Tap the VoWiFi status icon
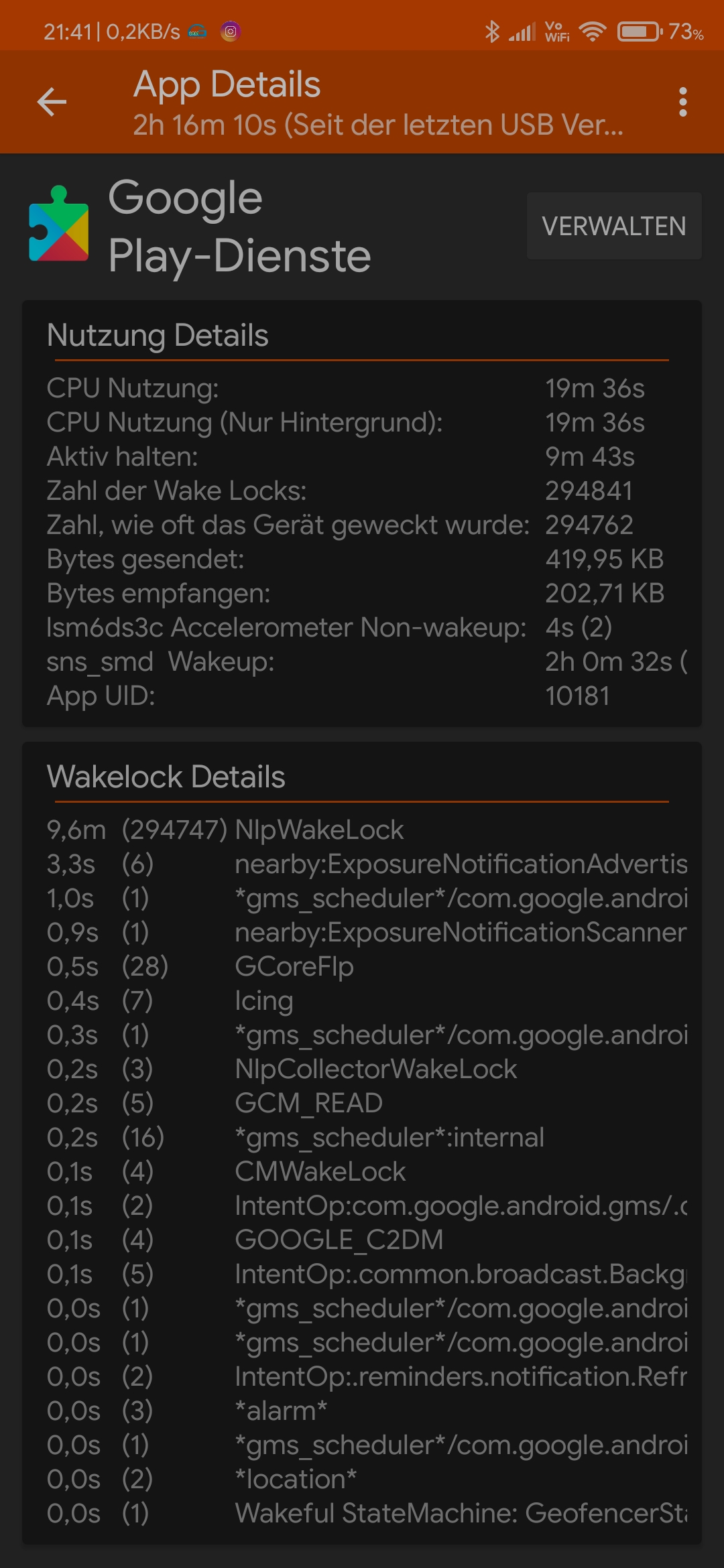The image size is (724, 1568). [x=556, y=31]
